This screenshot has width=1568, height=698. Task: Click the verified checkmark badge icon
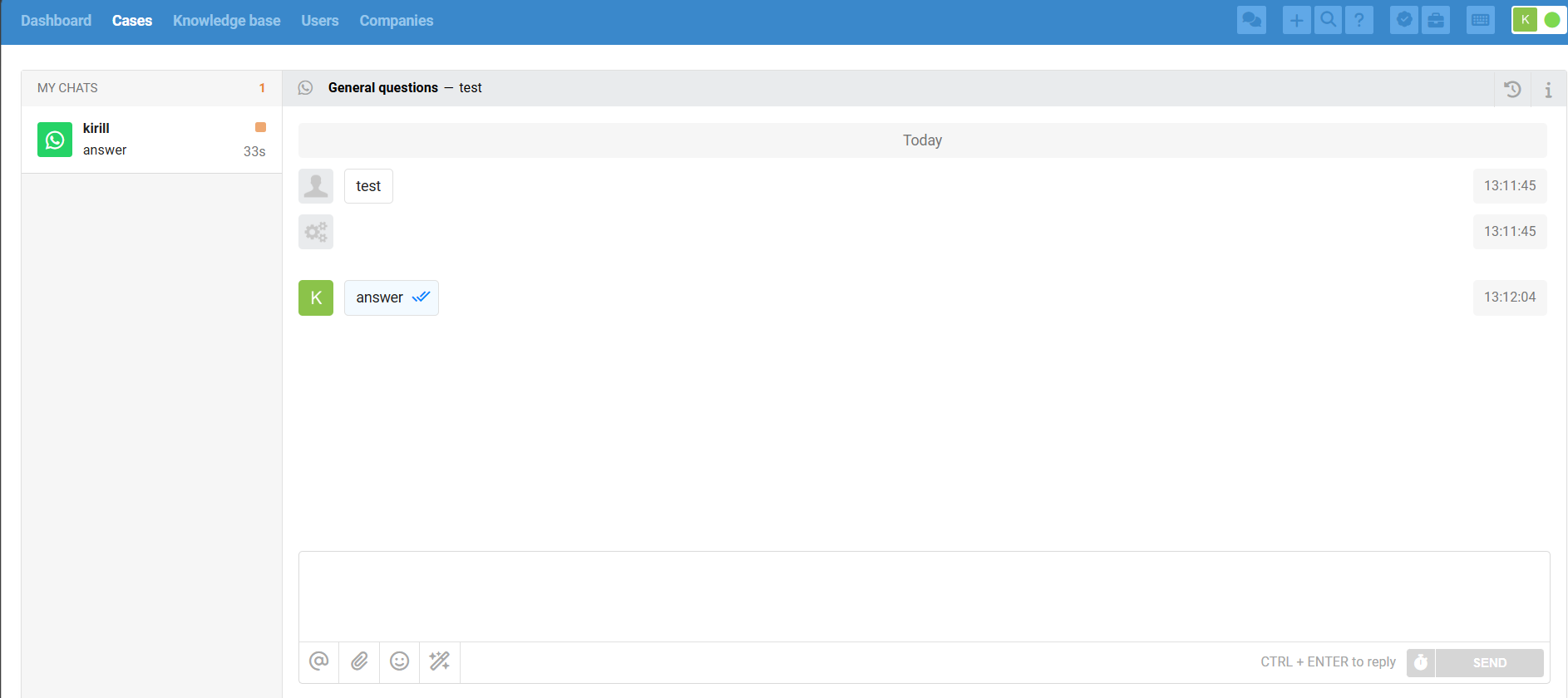[x=1404, y=20]
